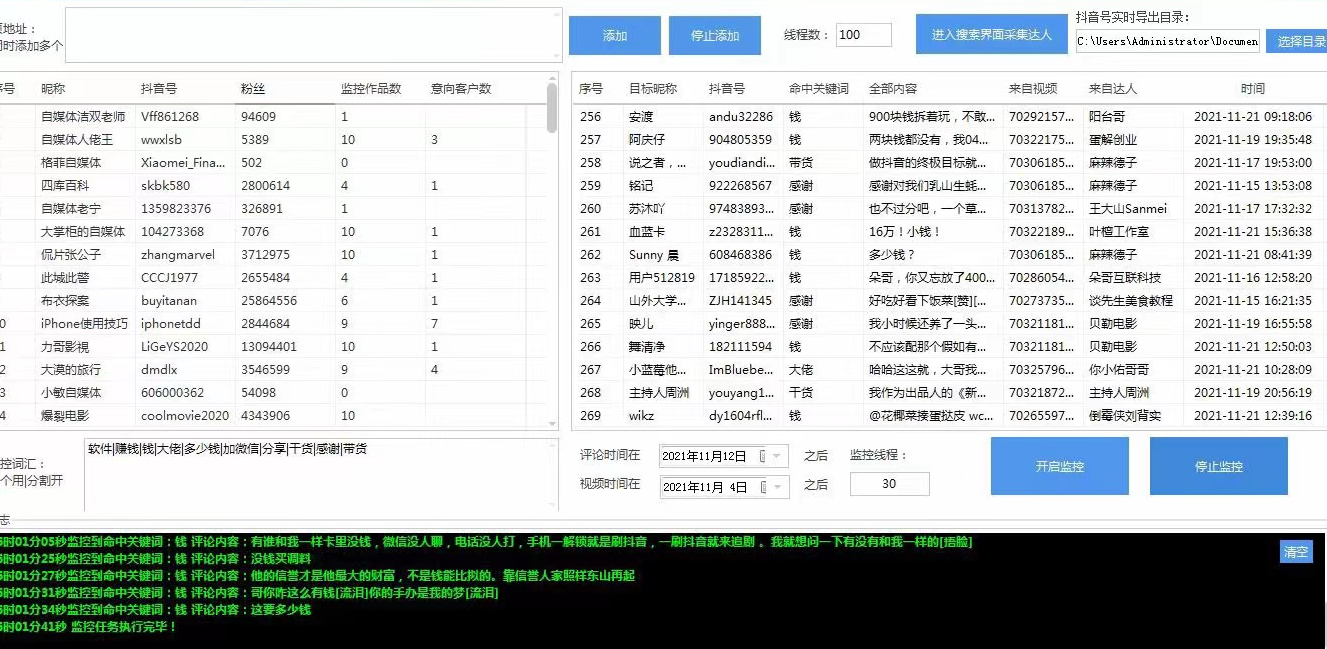Click the 添加 button to add accounts

pos(614,34)
